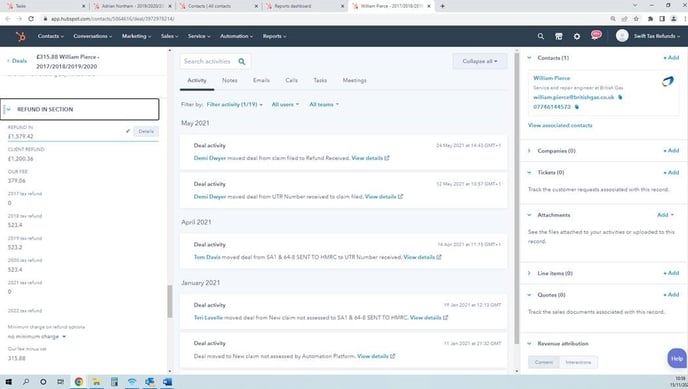Open browser extensions puzzle icon
The image size is (688, 389).
pyautogui.click(x=650, y=19)
